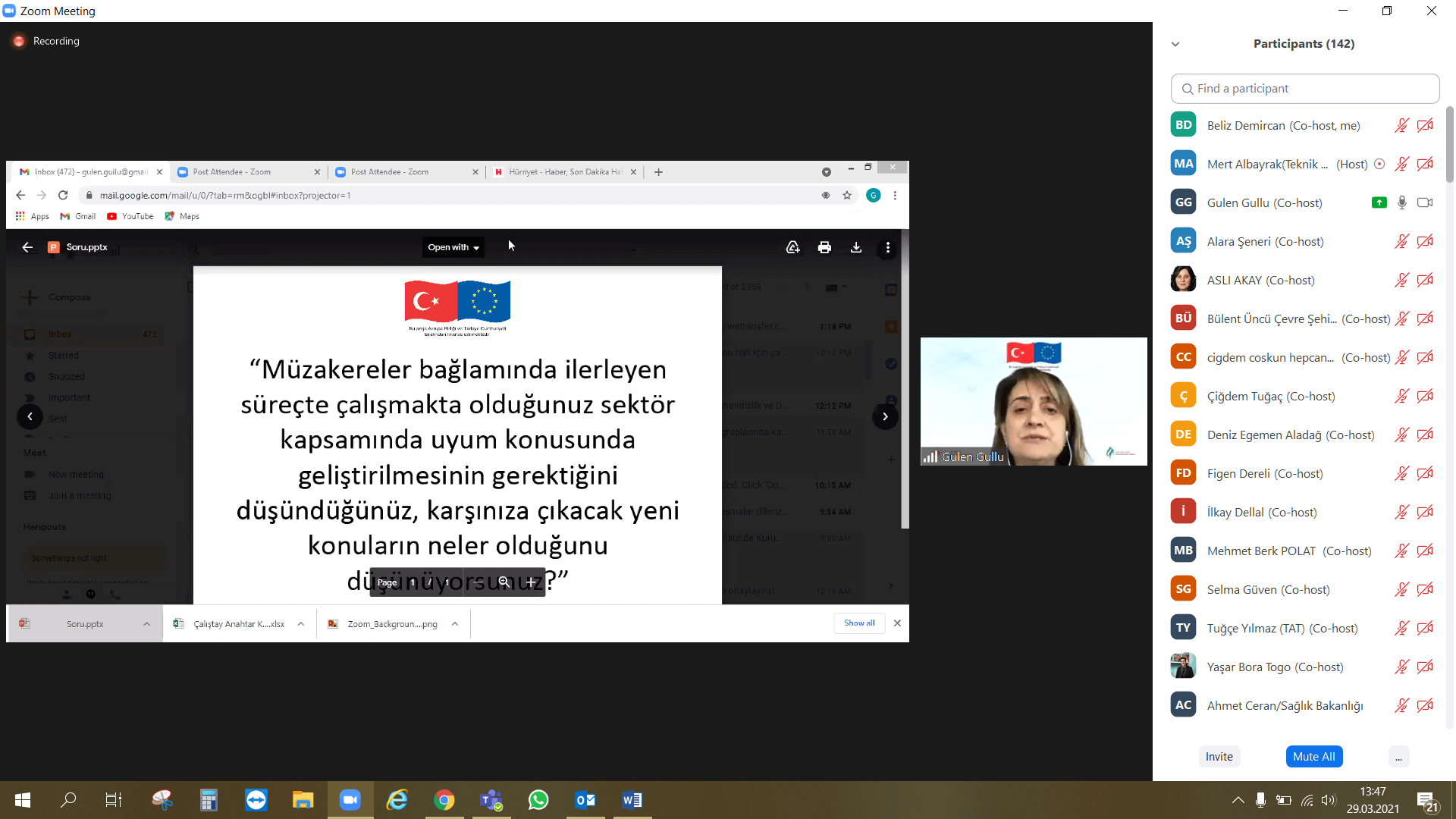Click the screen share icon beside Gulen Gullu
This screenshot has width=1456, height=819.
(x=1379, y=202)
